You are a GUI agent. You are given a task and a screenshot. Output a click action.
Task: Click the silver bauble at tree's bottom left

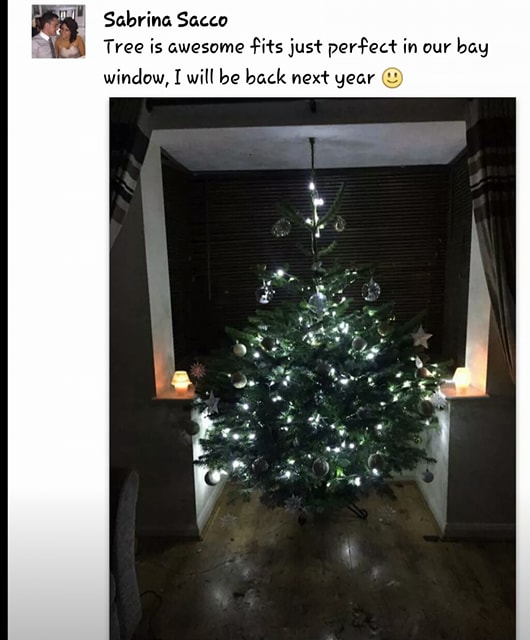click(x=212, y=478)
